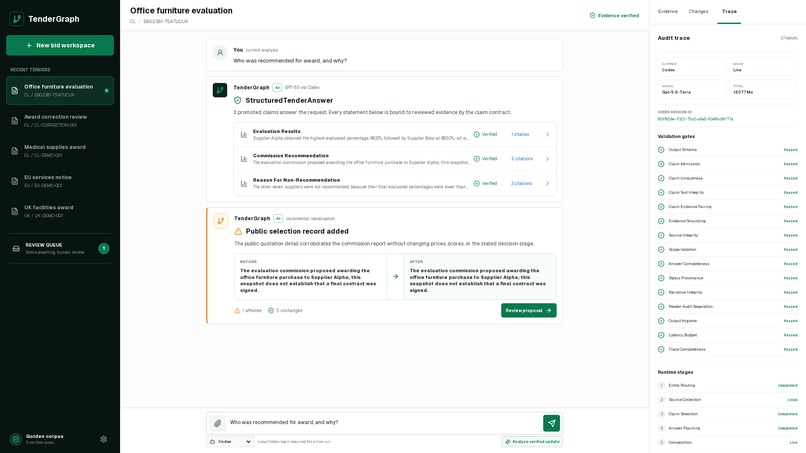Click the TenderGraph avatar on the StructuredTenderAnswer card
The width and height of the screenshot is (806, 453).
click(220, 90)
